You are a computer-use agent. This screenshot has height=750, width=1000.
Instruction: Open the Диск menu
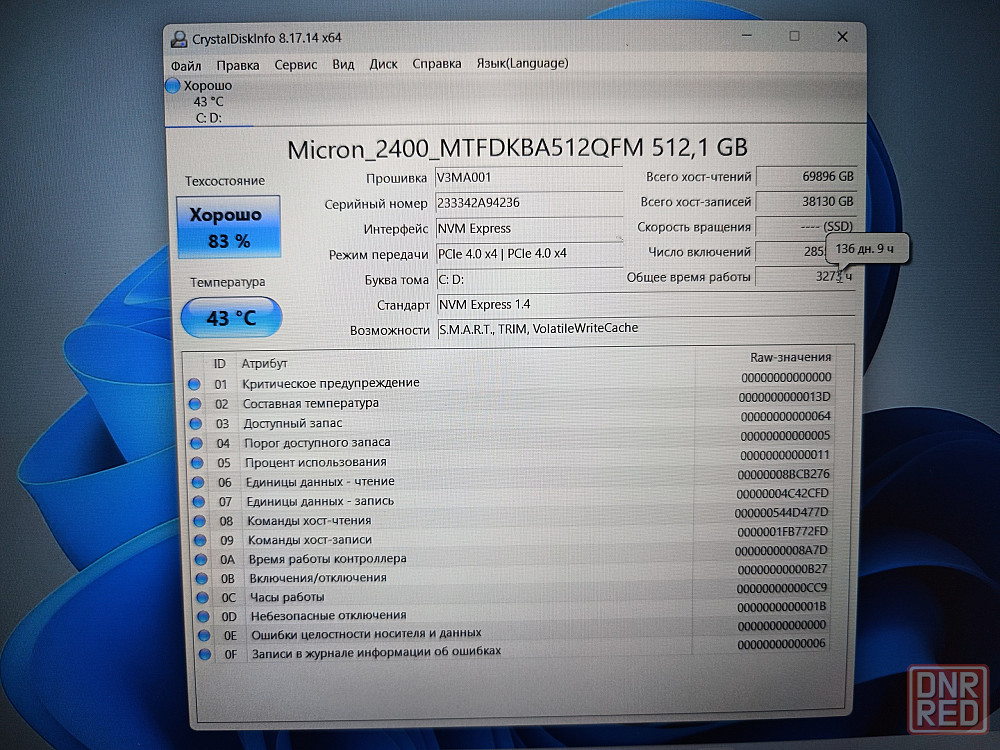[x=383, y=64]
